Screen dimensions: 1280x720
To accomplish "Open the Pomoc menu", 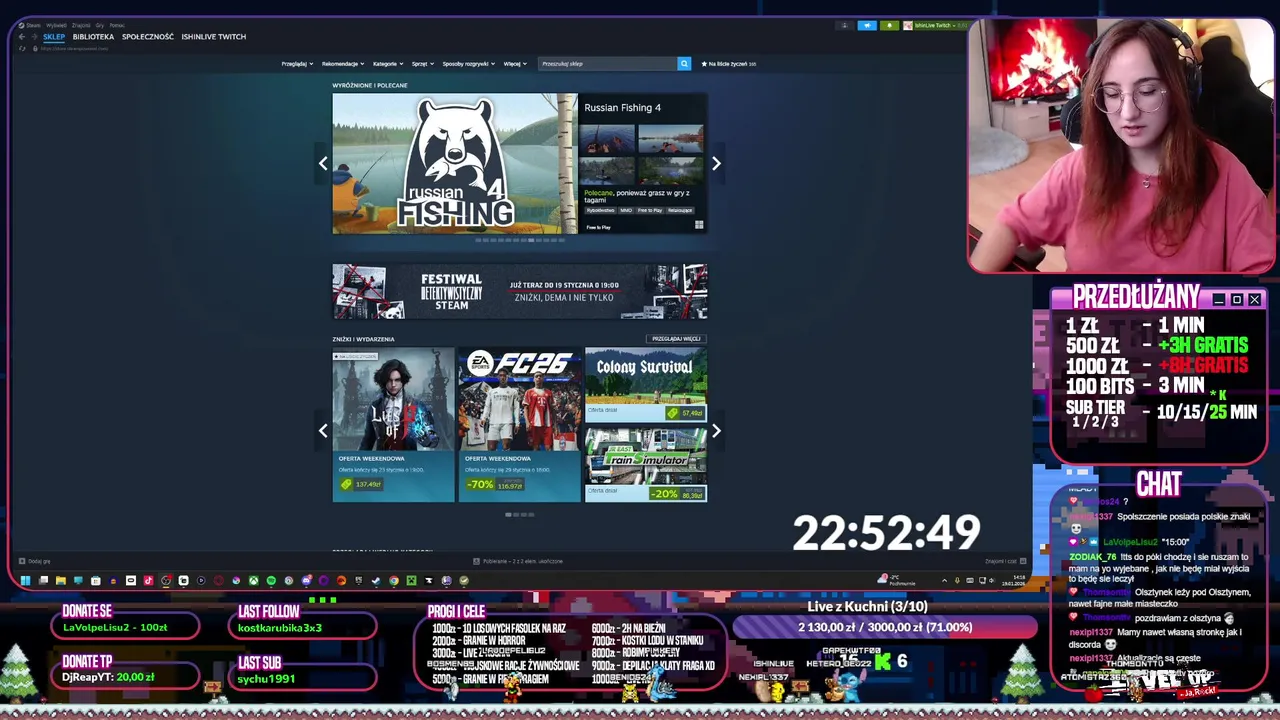I will [x=117, y=25].
